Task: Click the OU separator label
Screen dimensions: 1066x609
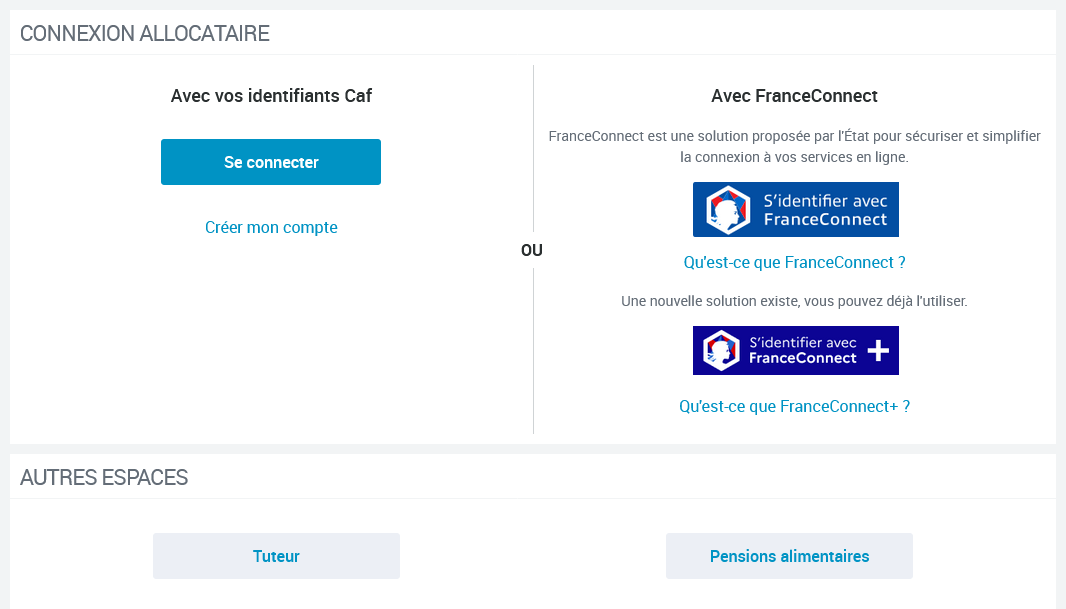Action: (532, 250)
